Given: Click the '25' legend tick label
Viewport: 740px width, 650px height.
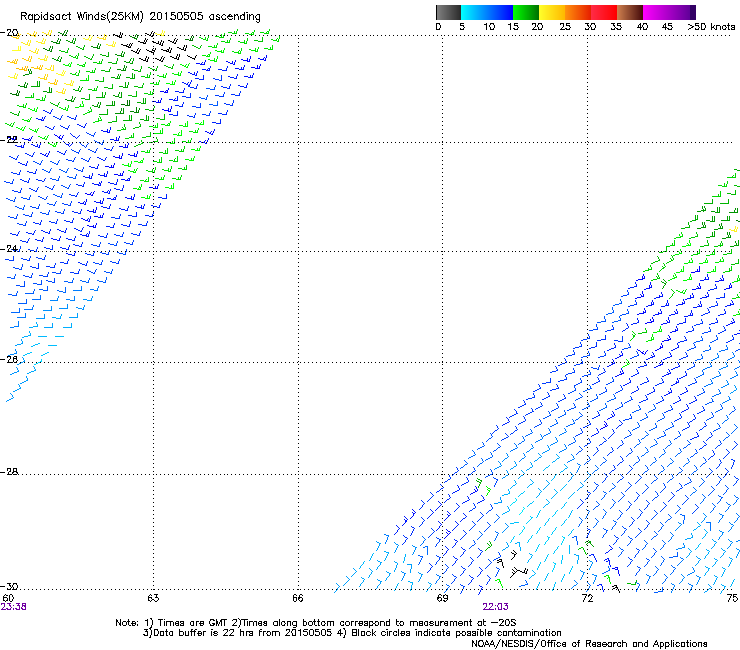Looking at the screenshot, I should pyautogui.click(x=565, y=27).
